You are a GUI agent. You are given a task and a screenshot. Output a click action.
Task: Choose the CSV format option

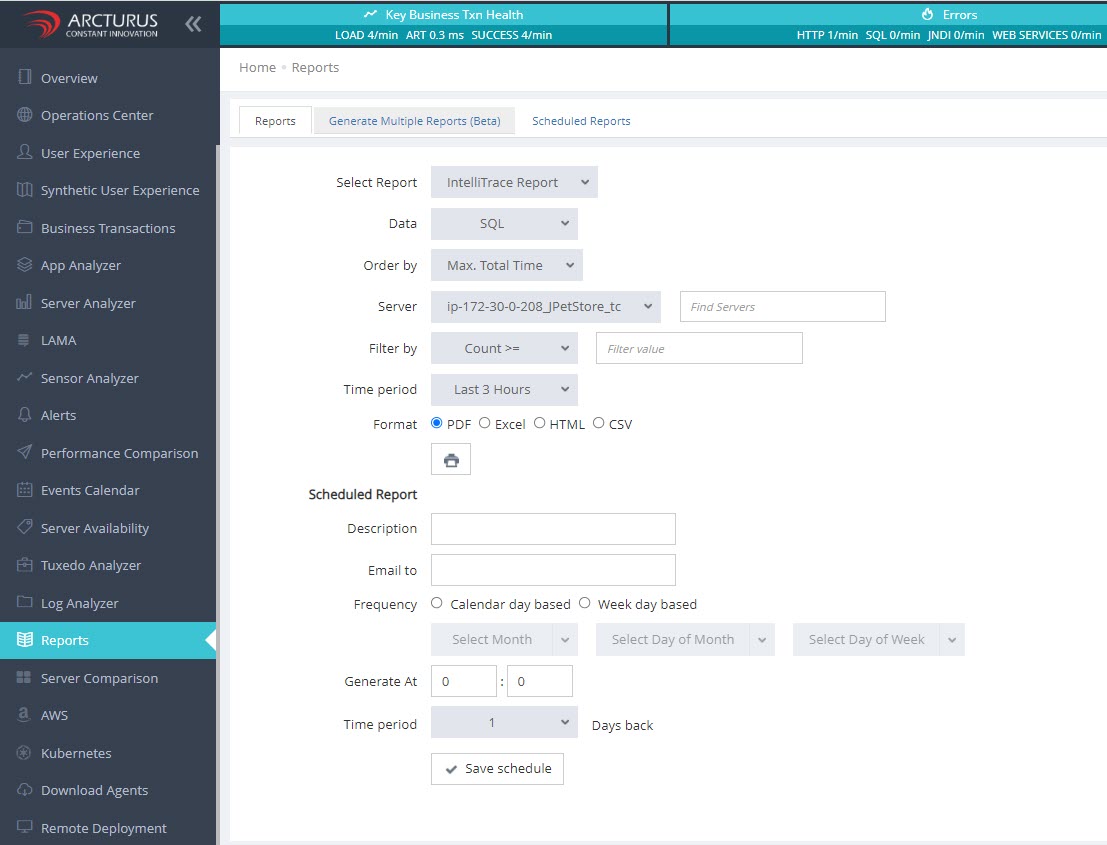[599, 423]
